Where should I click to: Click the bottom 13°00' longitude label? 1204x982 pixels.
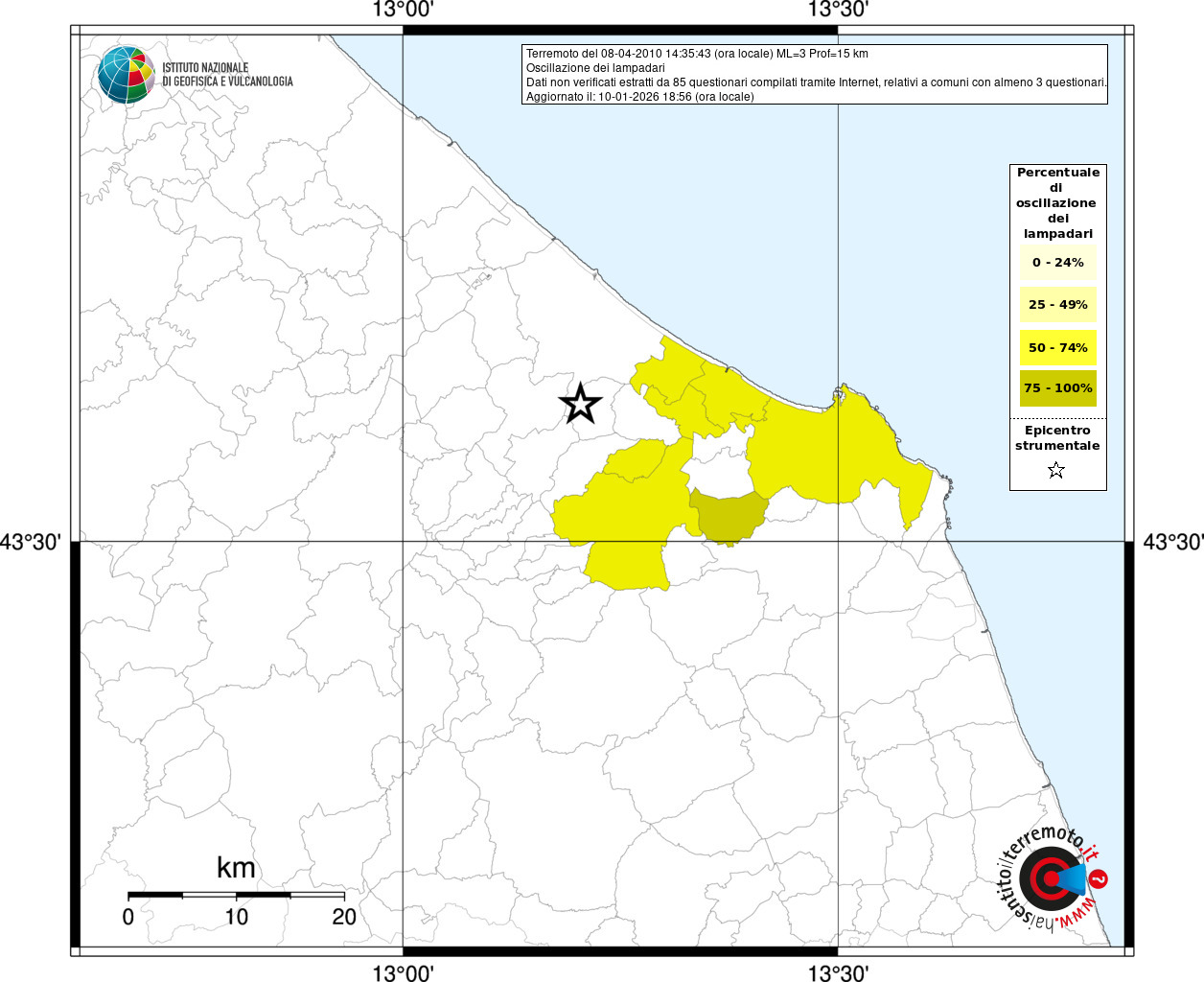[x=404, y=973]
